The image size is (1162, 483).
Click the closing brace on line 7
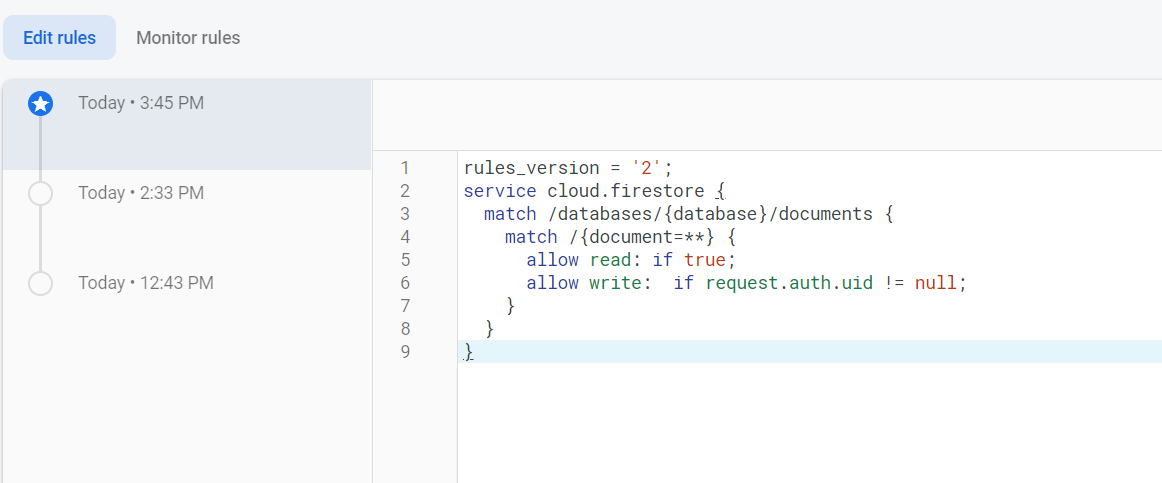(510, 306)
